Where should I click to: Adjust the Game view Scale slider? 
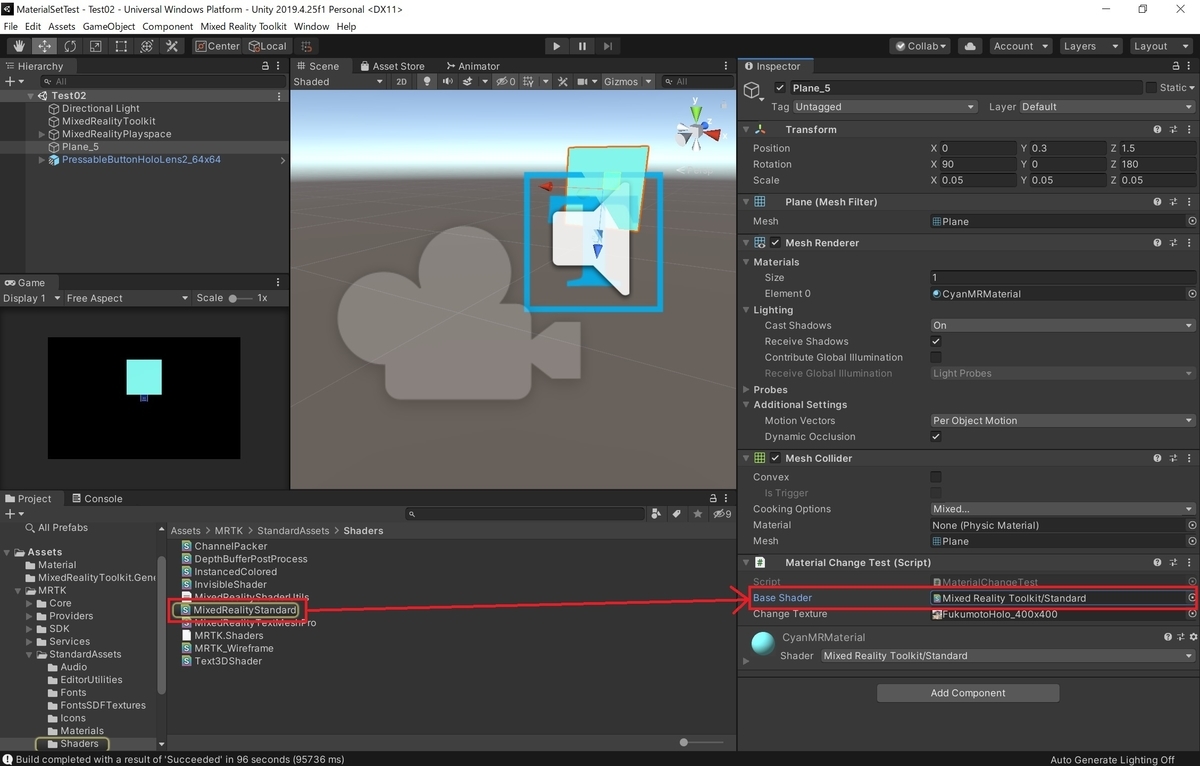[x=240, y=298]
